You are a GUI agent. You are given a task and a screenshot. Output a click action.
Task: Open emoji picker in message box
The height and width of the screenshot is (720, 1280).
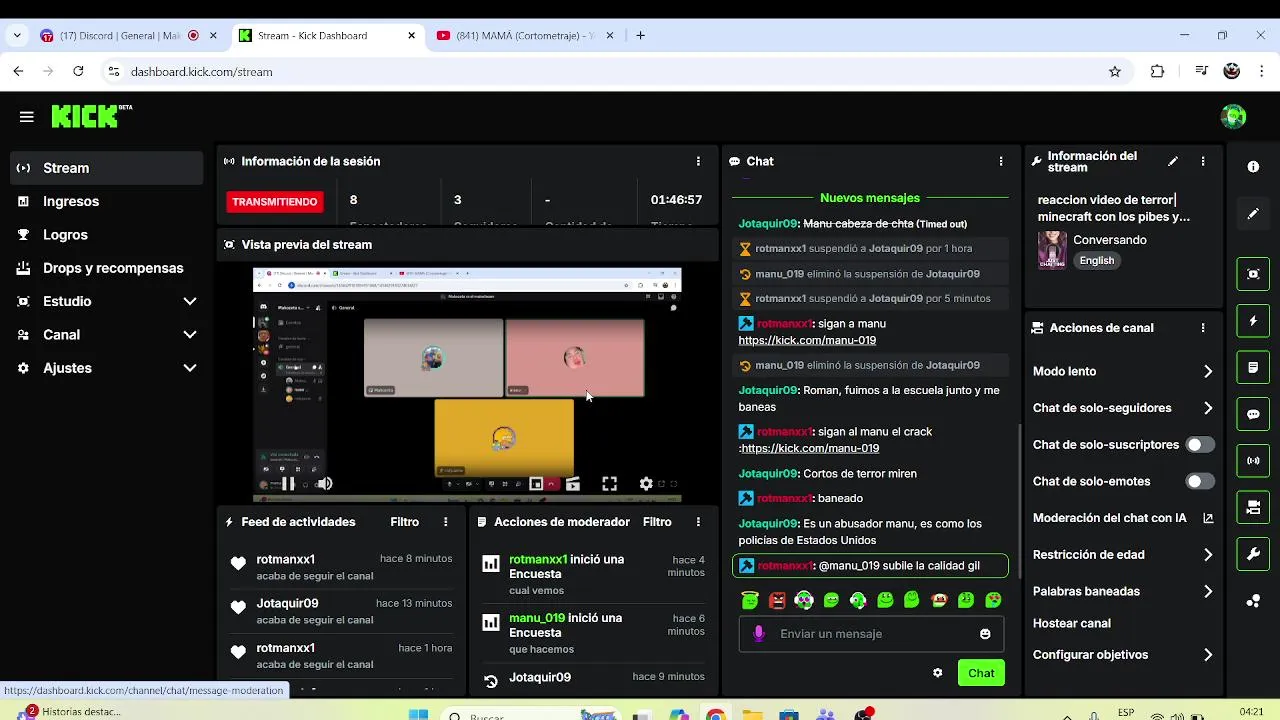(985, 634)
